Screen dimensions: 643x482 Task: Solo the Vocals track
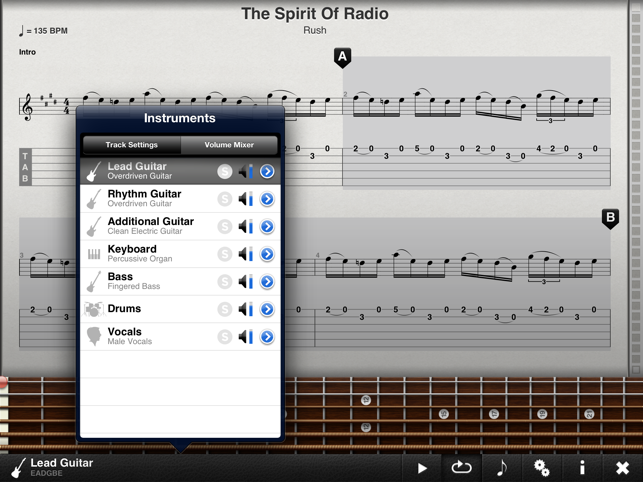(225, 337)
